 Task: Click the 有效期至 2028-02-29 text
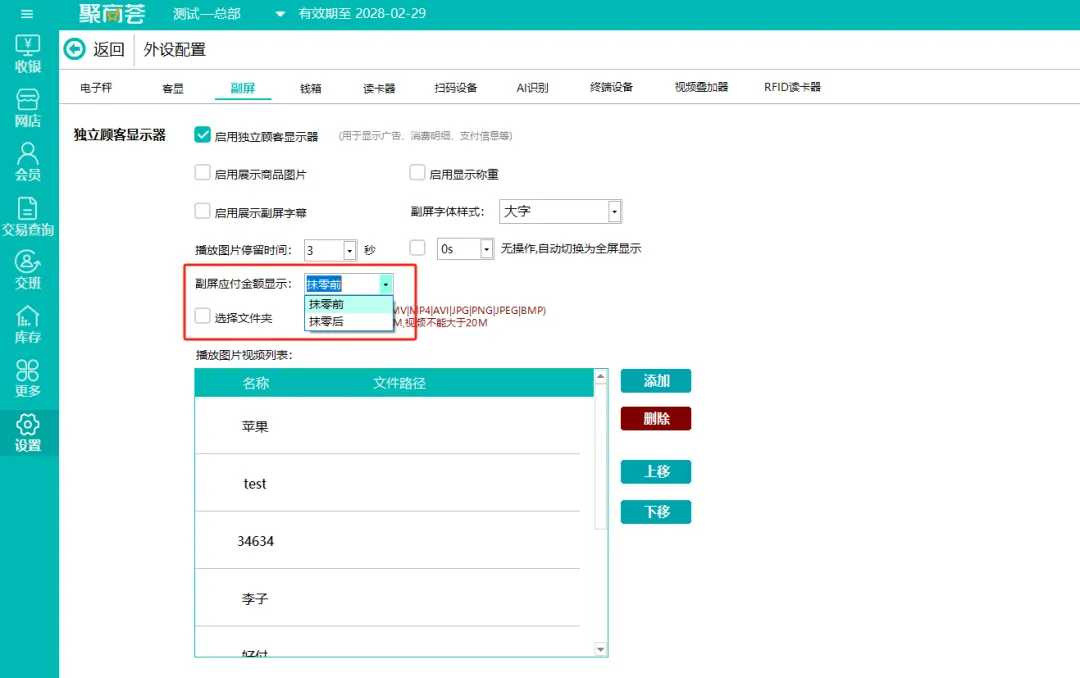point(362,14)
